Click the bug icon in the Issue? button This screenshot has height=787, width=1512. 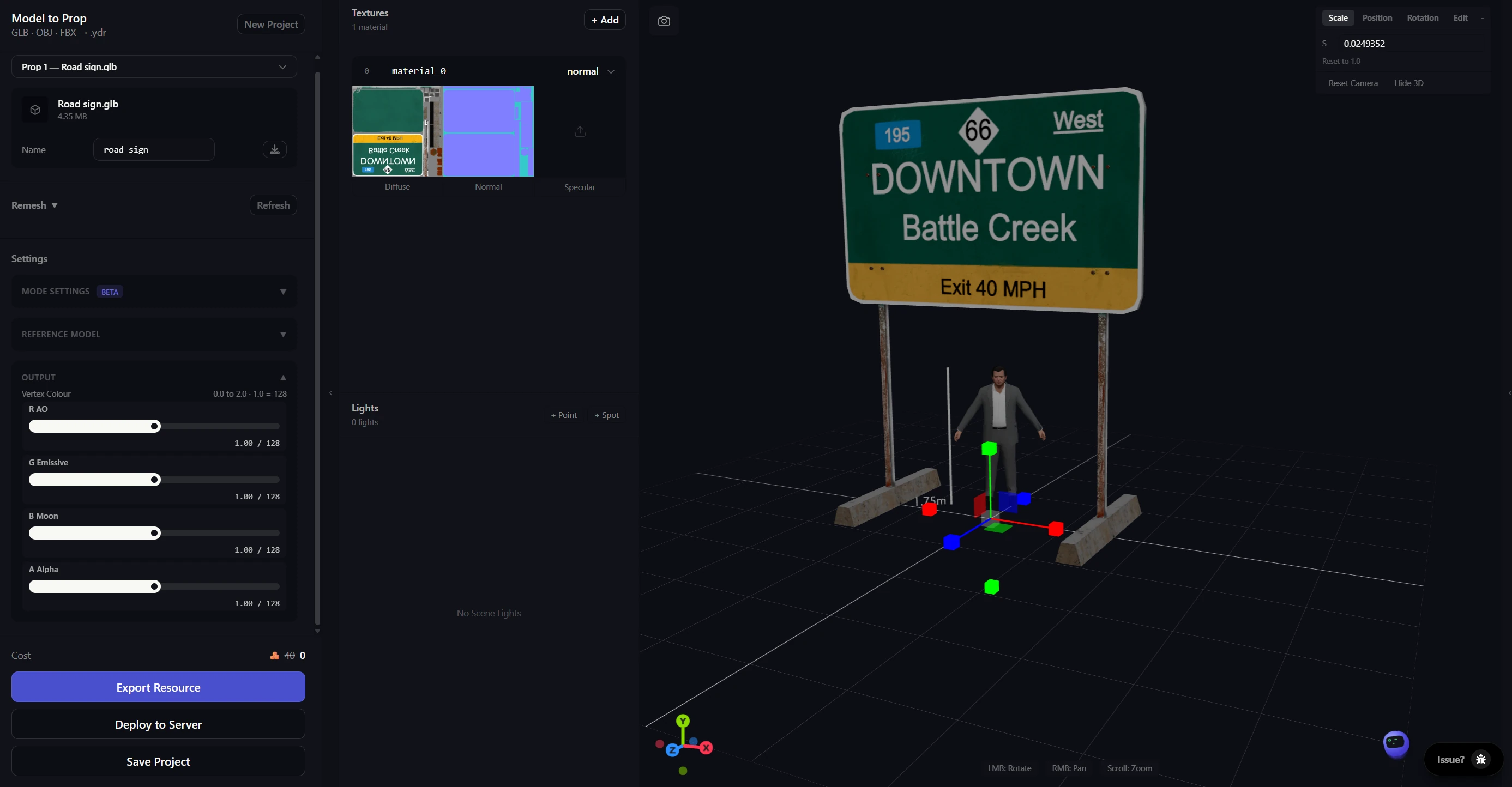1481,759
